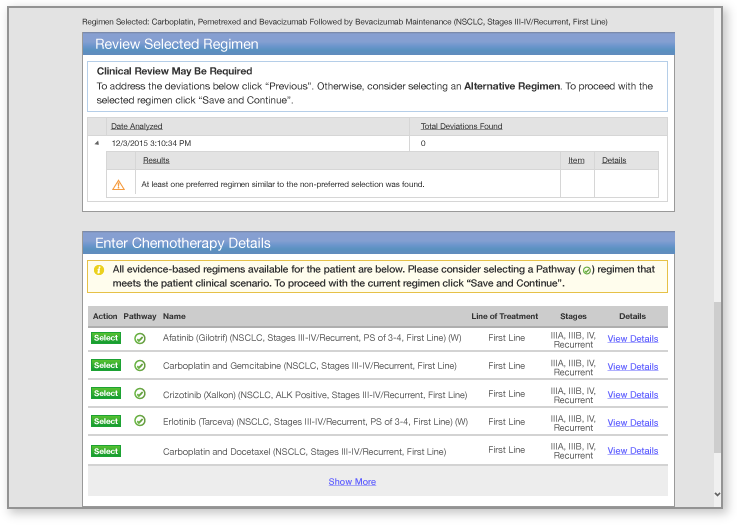Viewport: 737px width, 525px height.
Task: Click Pathway checkmark icon for Afatinib (Gilotrif)
Action: [140, 338]
